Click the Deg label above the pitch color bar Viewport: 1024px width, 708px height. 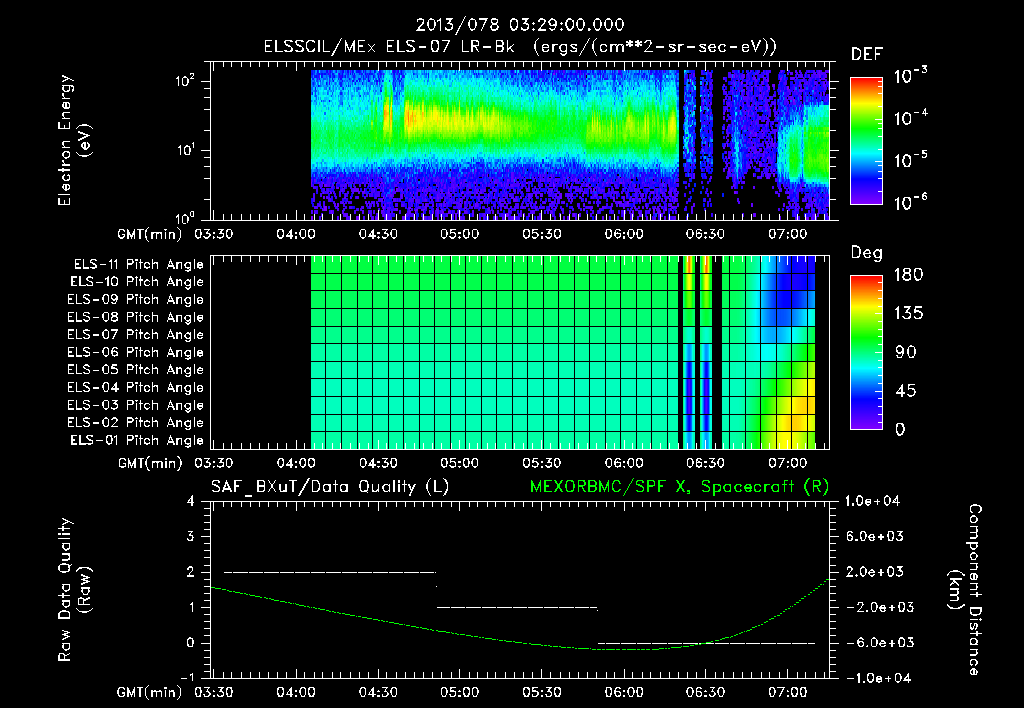click(x=867, y=253)
